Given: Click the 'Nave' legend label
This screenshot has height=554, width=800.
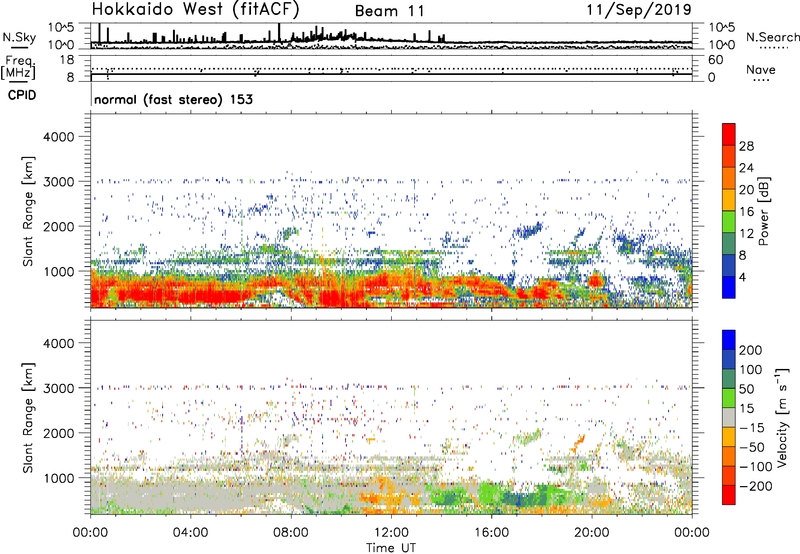Looking at the screenshot, I should tap(760, 69).
